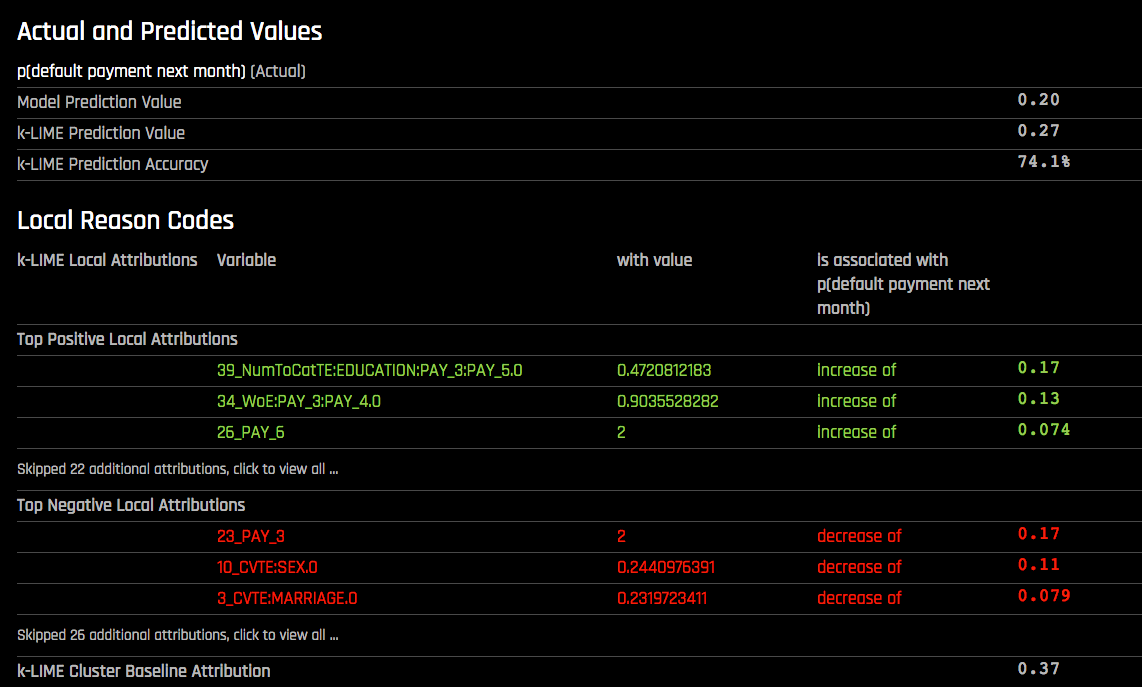Click the k-LIME Prediction Value label
The image size is (1142, 687).
[101, 133]
